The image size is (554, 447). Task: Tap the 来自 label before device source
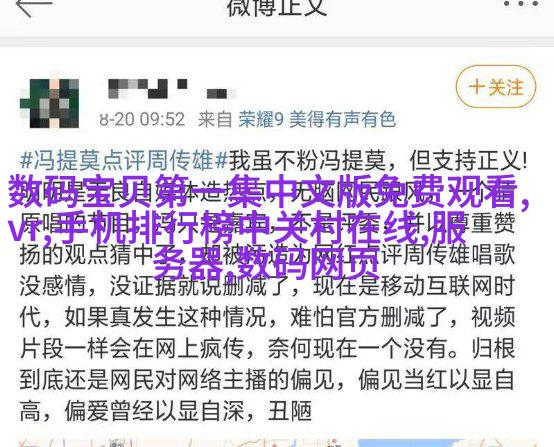tap(214, 119)
